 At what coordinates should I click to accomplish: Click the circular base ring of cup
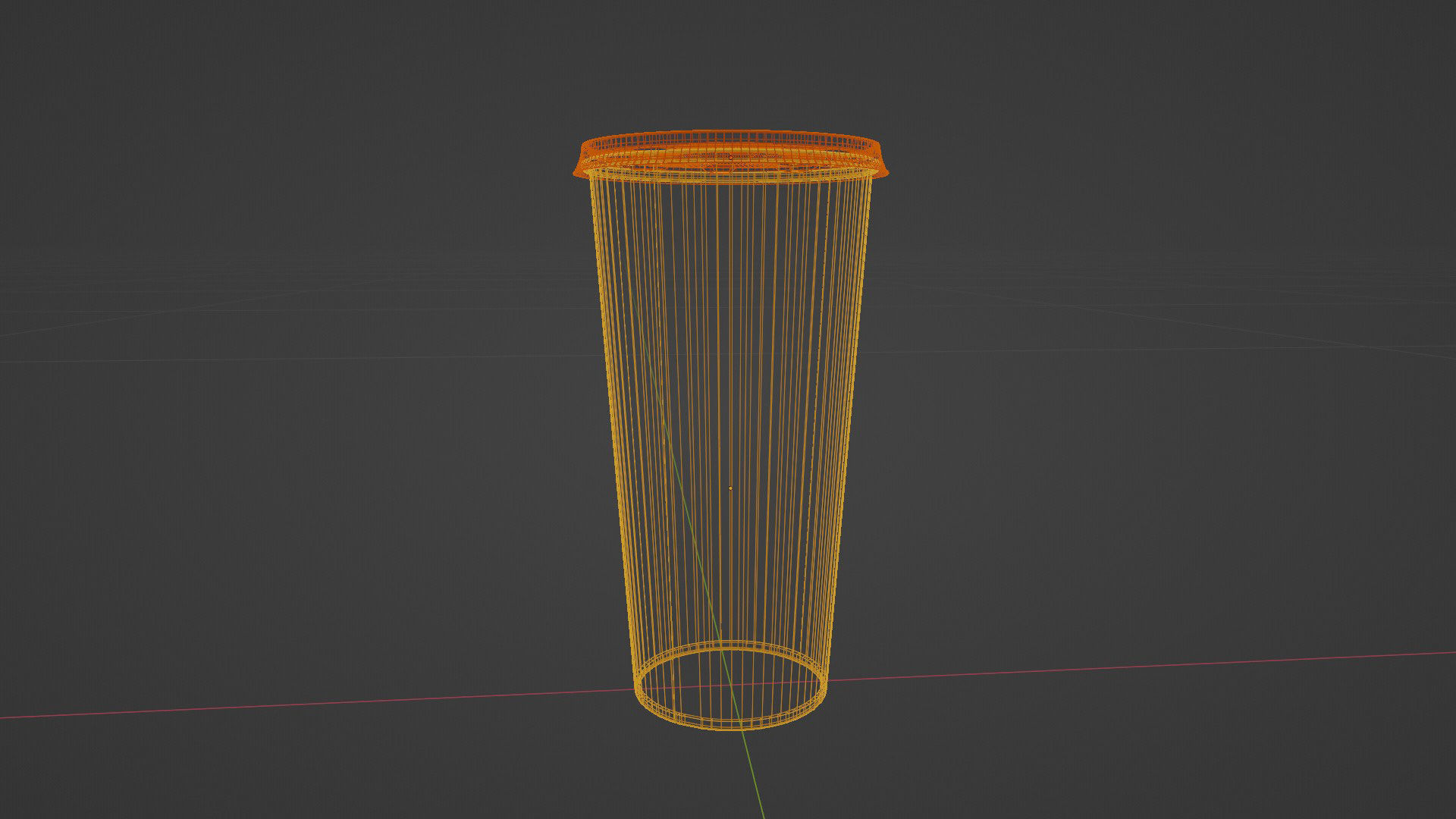pyautogui.click(x=730, y=686)
